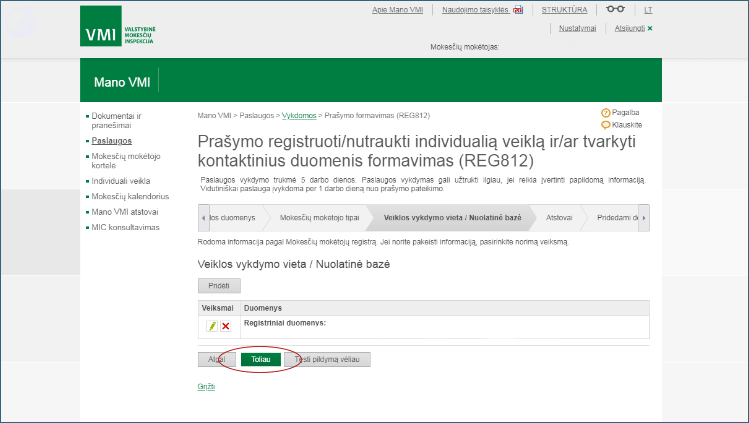This screenshot has height=423, width=749.
Task: Open Individuali veikla in sidebar
Action: point(121,181)
